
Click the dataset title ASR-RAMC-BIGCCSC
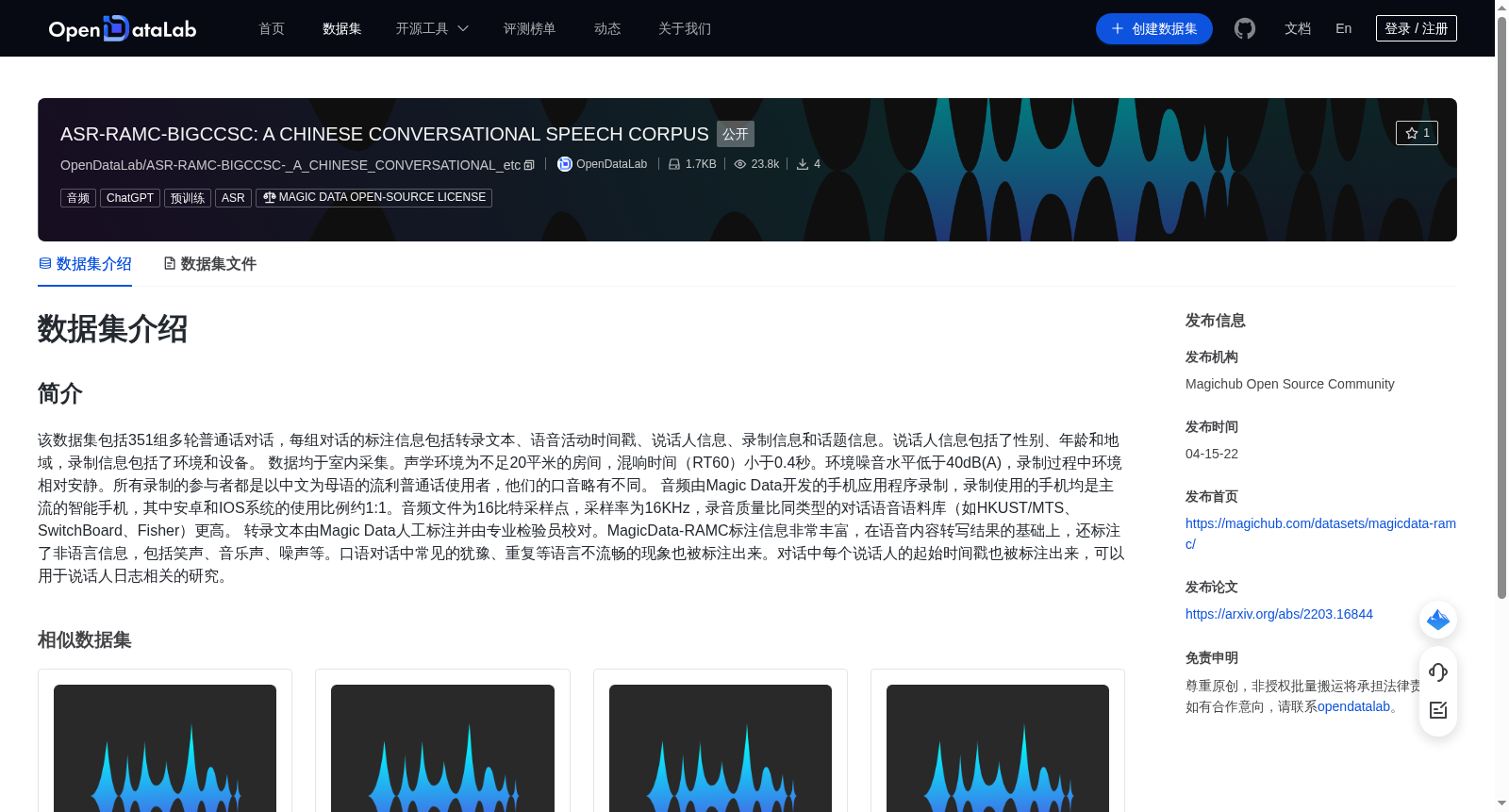click(384, 134)
